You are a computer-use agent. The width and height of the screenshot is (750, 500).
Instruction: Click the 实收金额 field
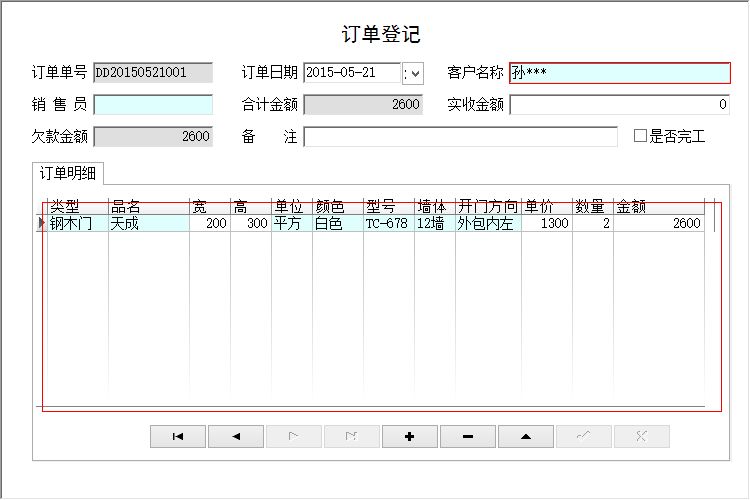619,105
